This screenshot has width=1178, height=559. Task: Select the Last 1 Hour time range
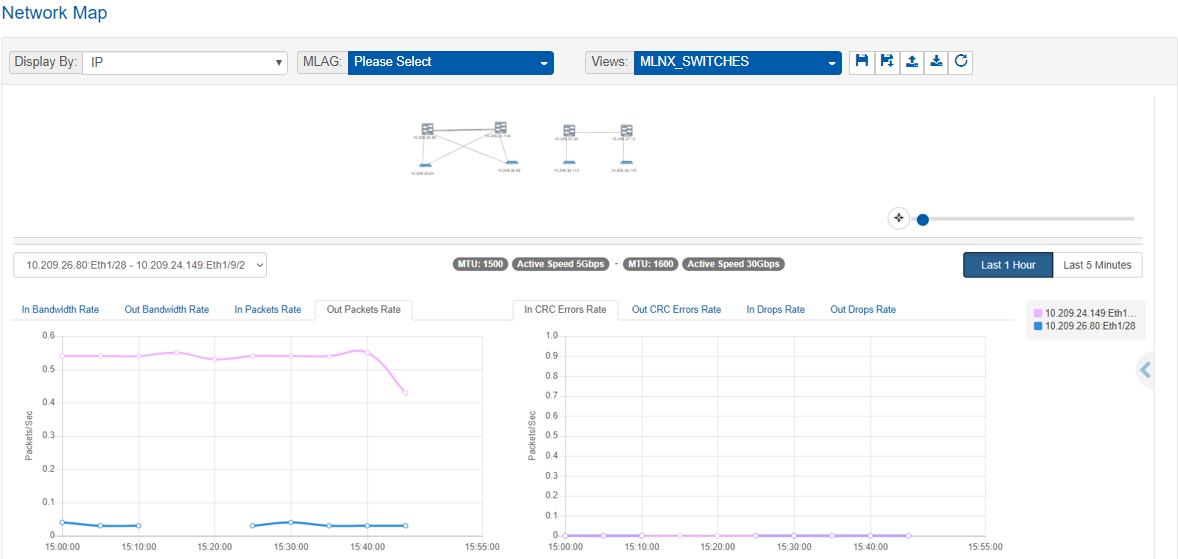point(1007,265)
